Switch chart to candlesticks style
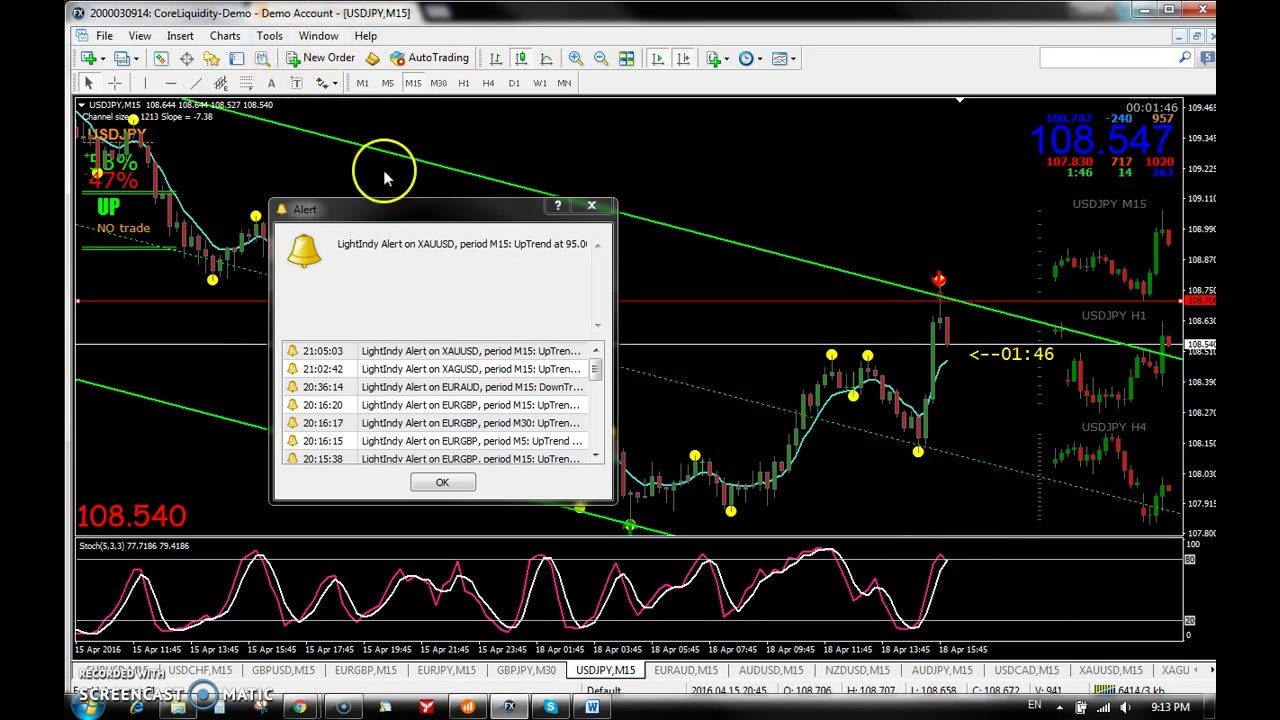The image size is (1280, 720). point(521,59)
